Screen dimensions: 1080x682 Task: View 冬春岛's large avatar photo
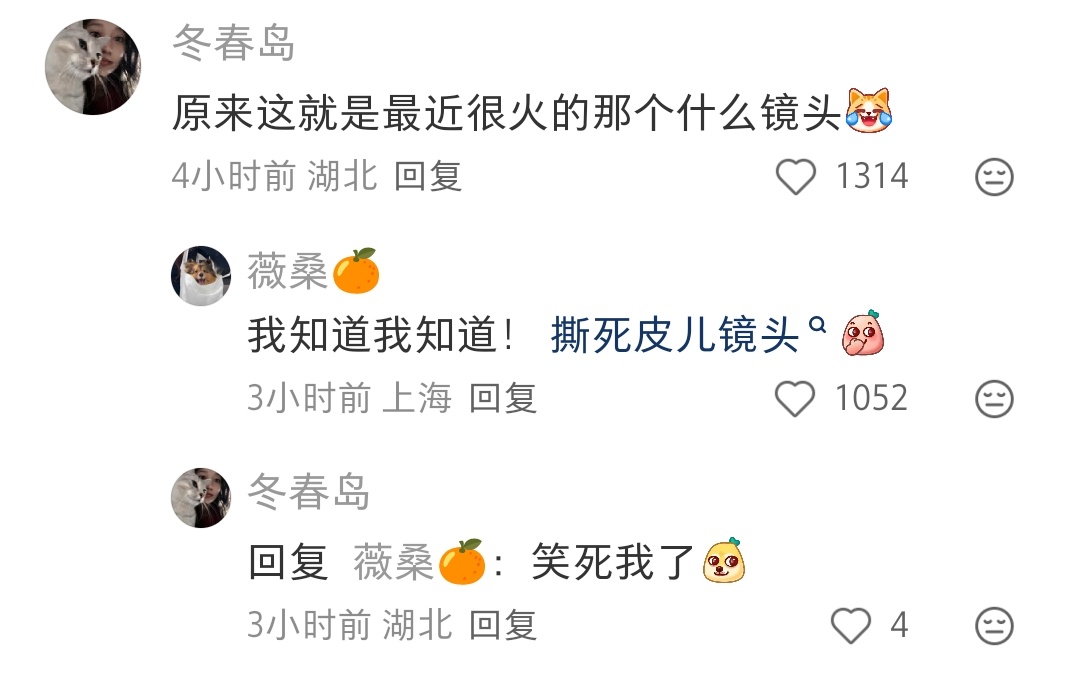(93, 67)
